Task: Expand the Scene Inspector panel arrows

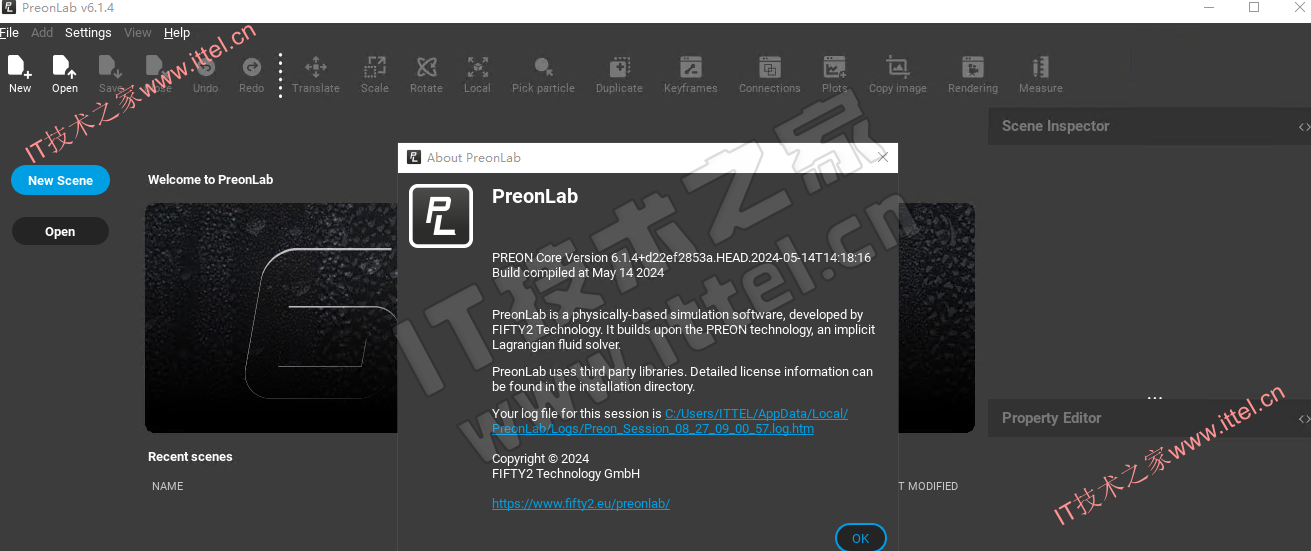Action: (1304, 127)
